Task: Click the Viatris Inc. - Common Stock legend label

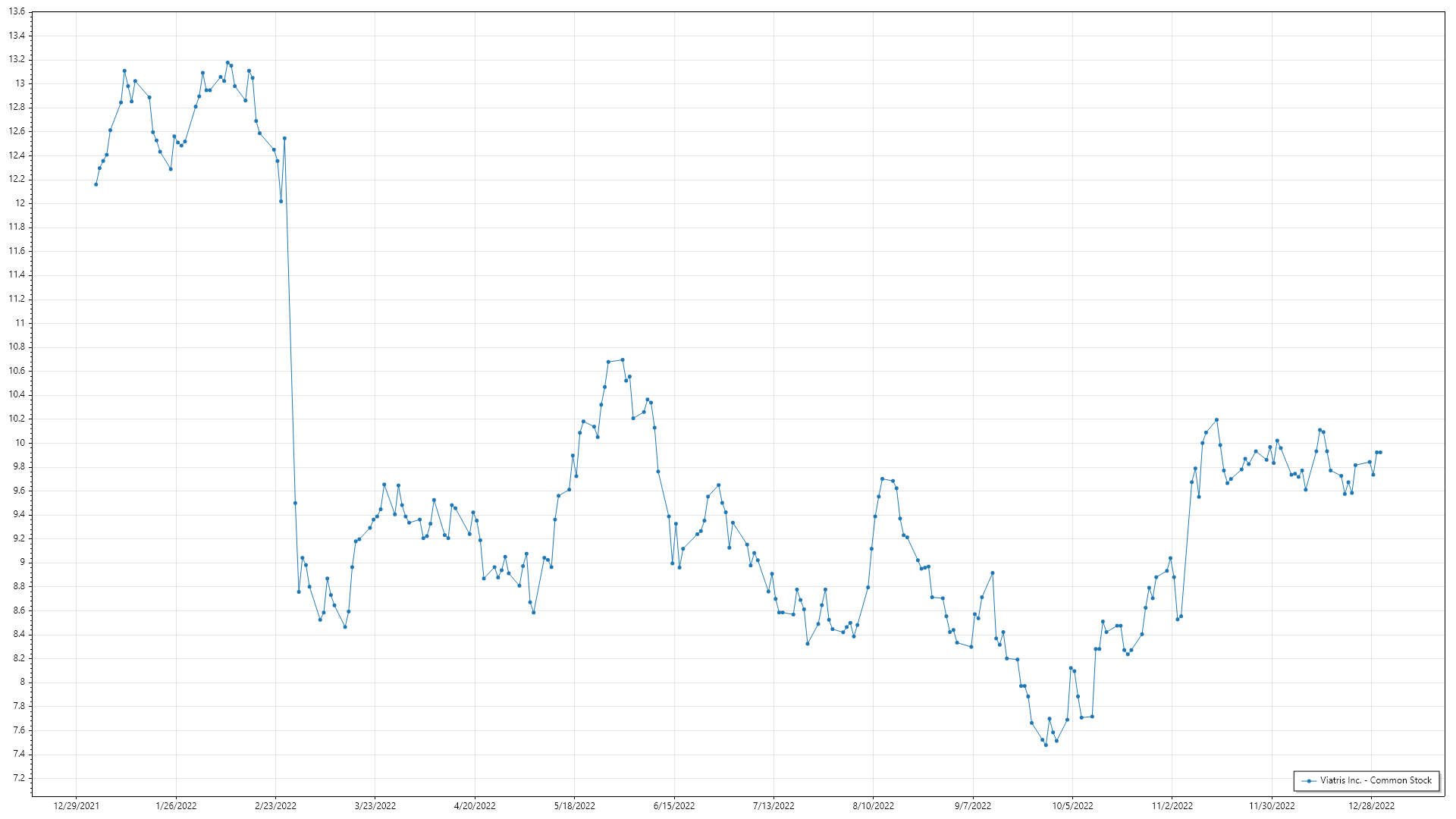Action: point(1376,780)
